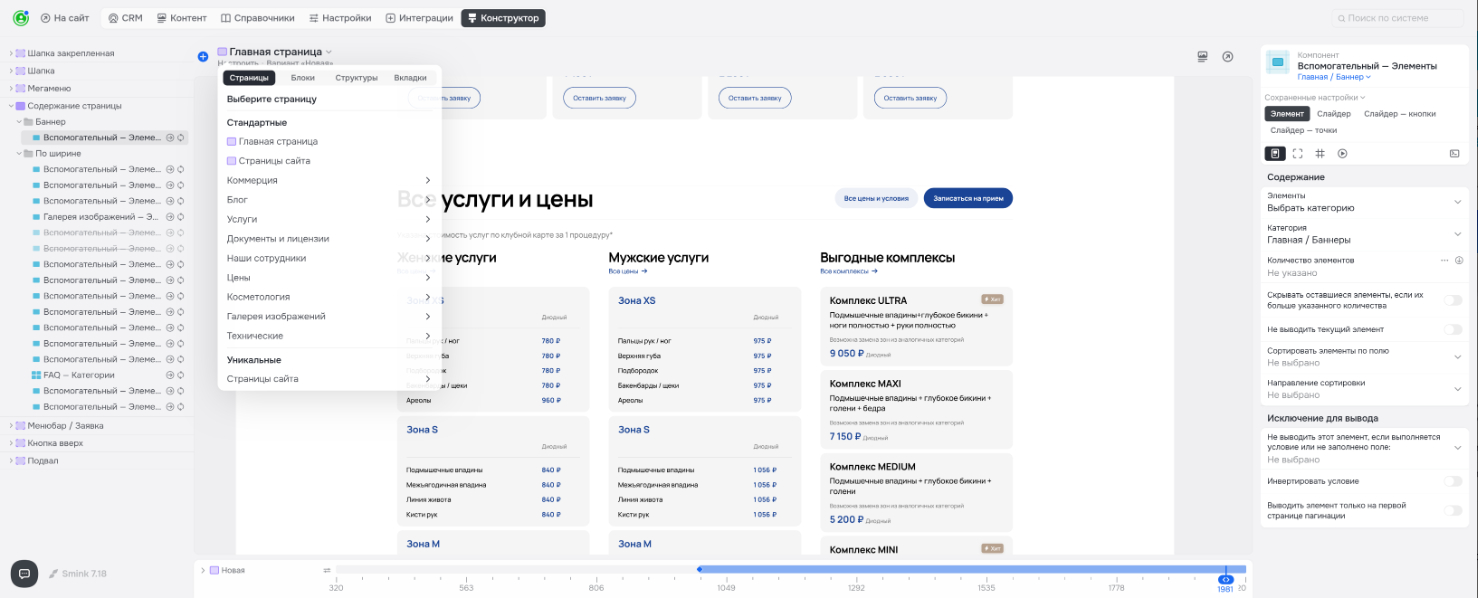Click the preview layout icon above canvas
Image resolution: width=1478 pixels, height=598 pixels.
coord(1203,57)
